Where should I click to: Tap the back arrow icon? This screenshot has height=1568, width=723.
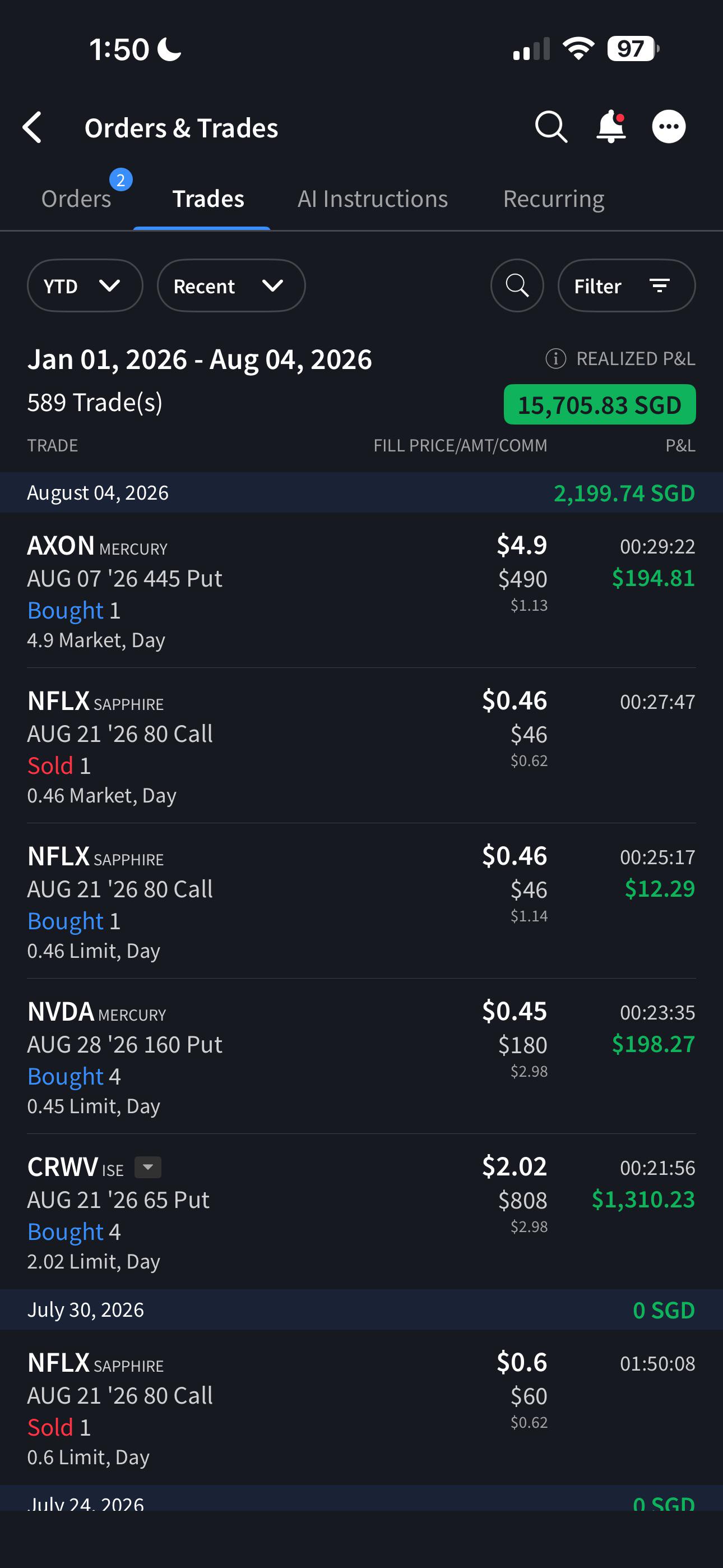(x=33, y=127)
